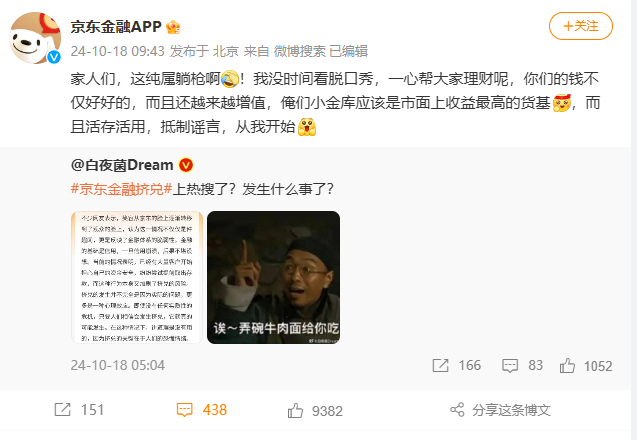Click the post timestamp 24-10-18 09:43

(x=118, y=51)
